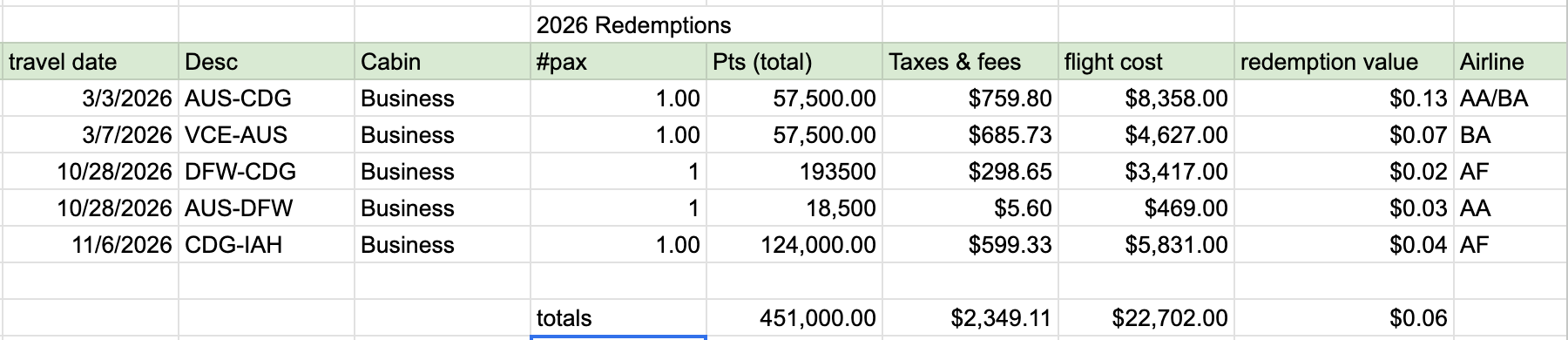This screenshot has width=1568, height=340.
Task: Select the "Taxes & fees" header
Action: pos(970,62)
